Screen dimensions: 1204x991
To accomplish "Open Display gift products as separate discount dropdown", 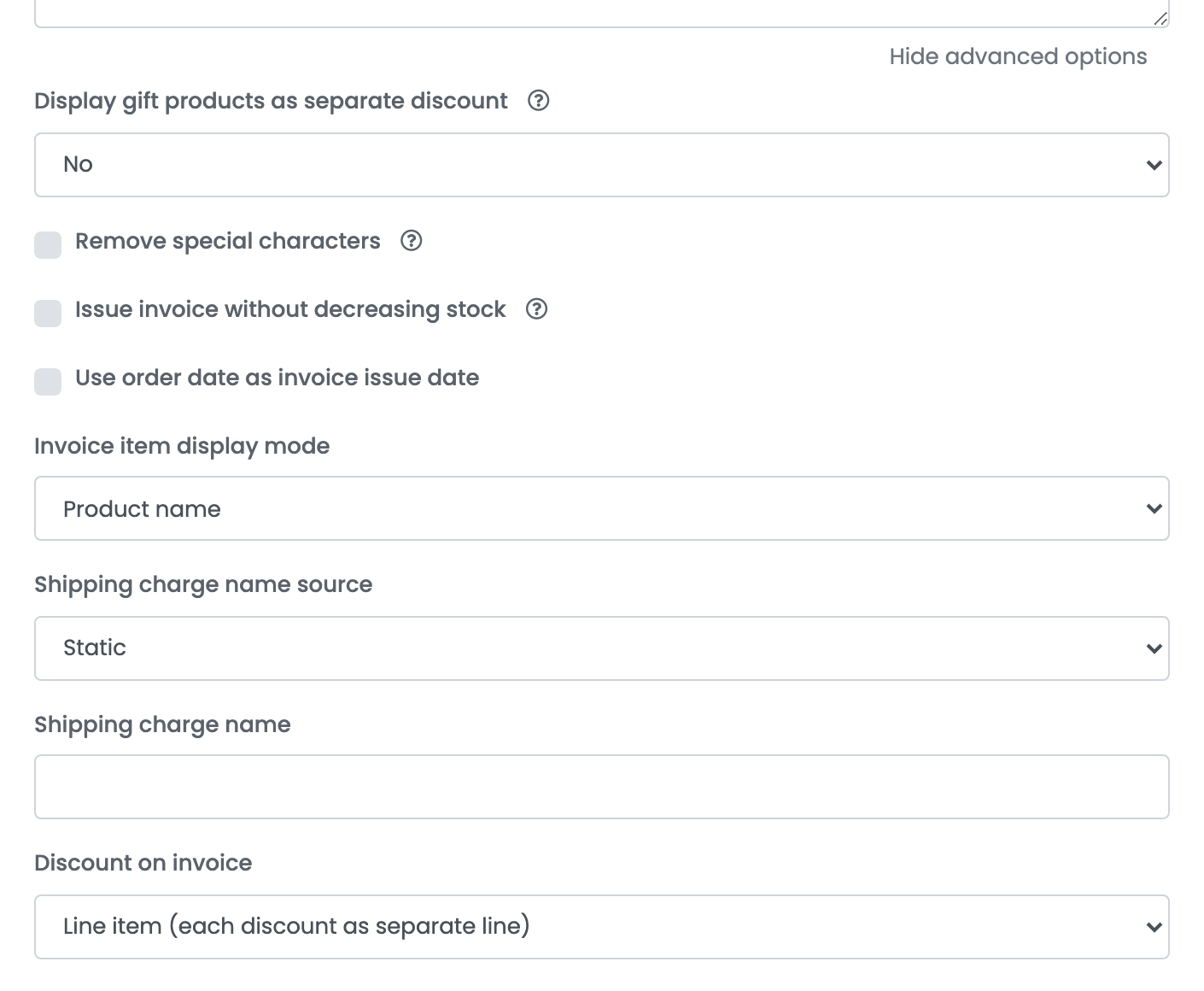I will click(x=602, y=165).
